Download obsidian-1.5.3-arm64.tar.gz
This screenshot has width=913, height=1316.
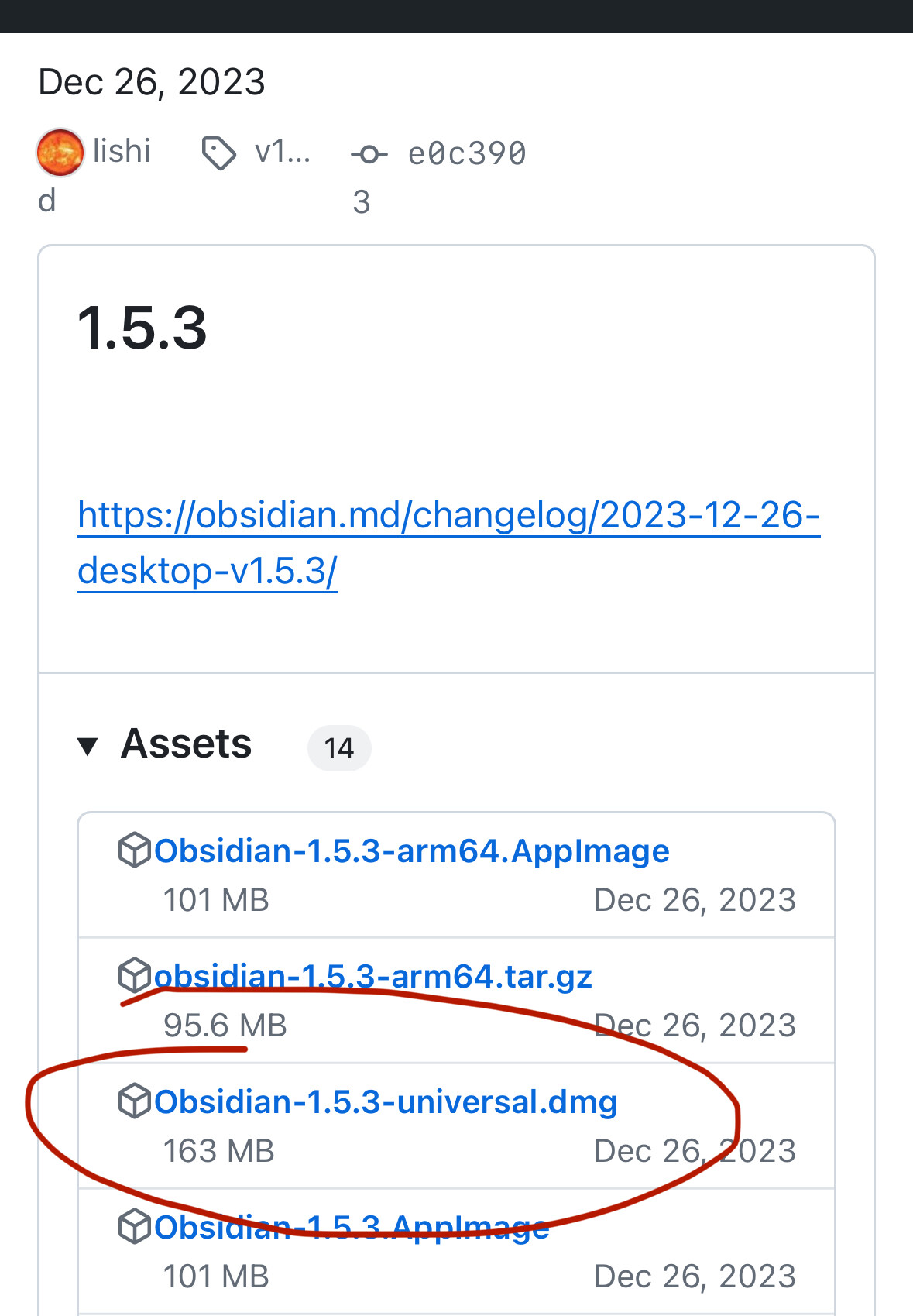373,977
